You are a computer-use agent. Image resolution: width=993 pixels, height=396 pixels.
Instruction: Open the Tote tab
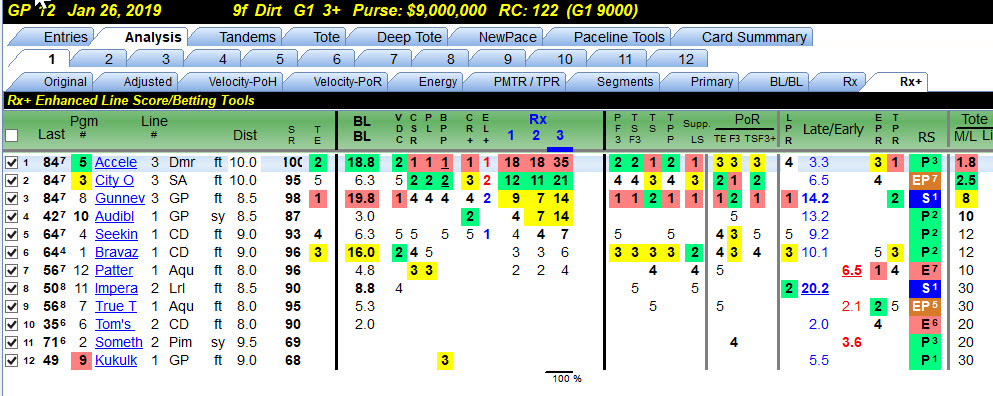[x=326, y=37]
